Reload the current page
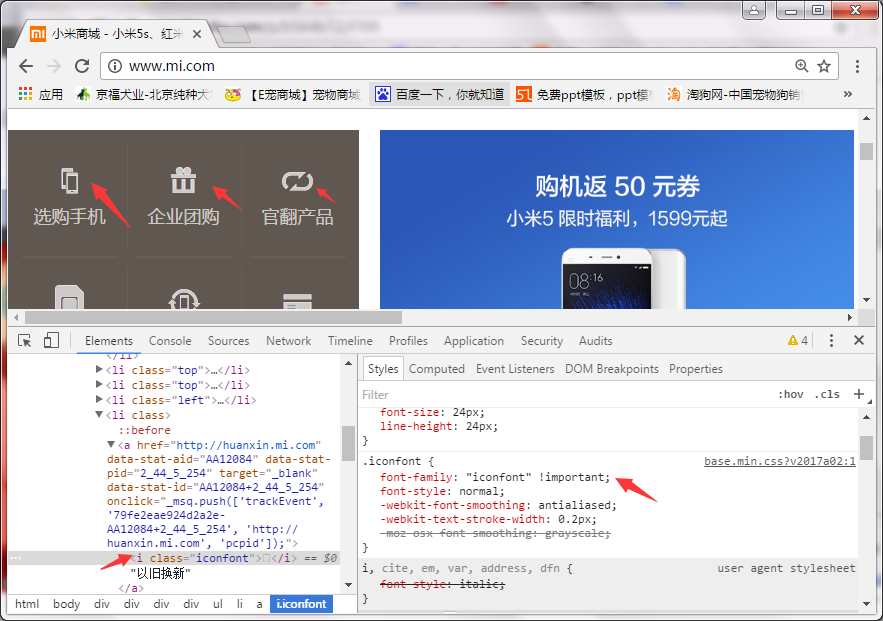Image resolution: width=883 pixels, height=621 pixels. [82, 66]
